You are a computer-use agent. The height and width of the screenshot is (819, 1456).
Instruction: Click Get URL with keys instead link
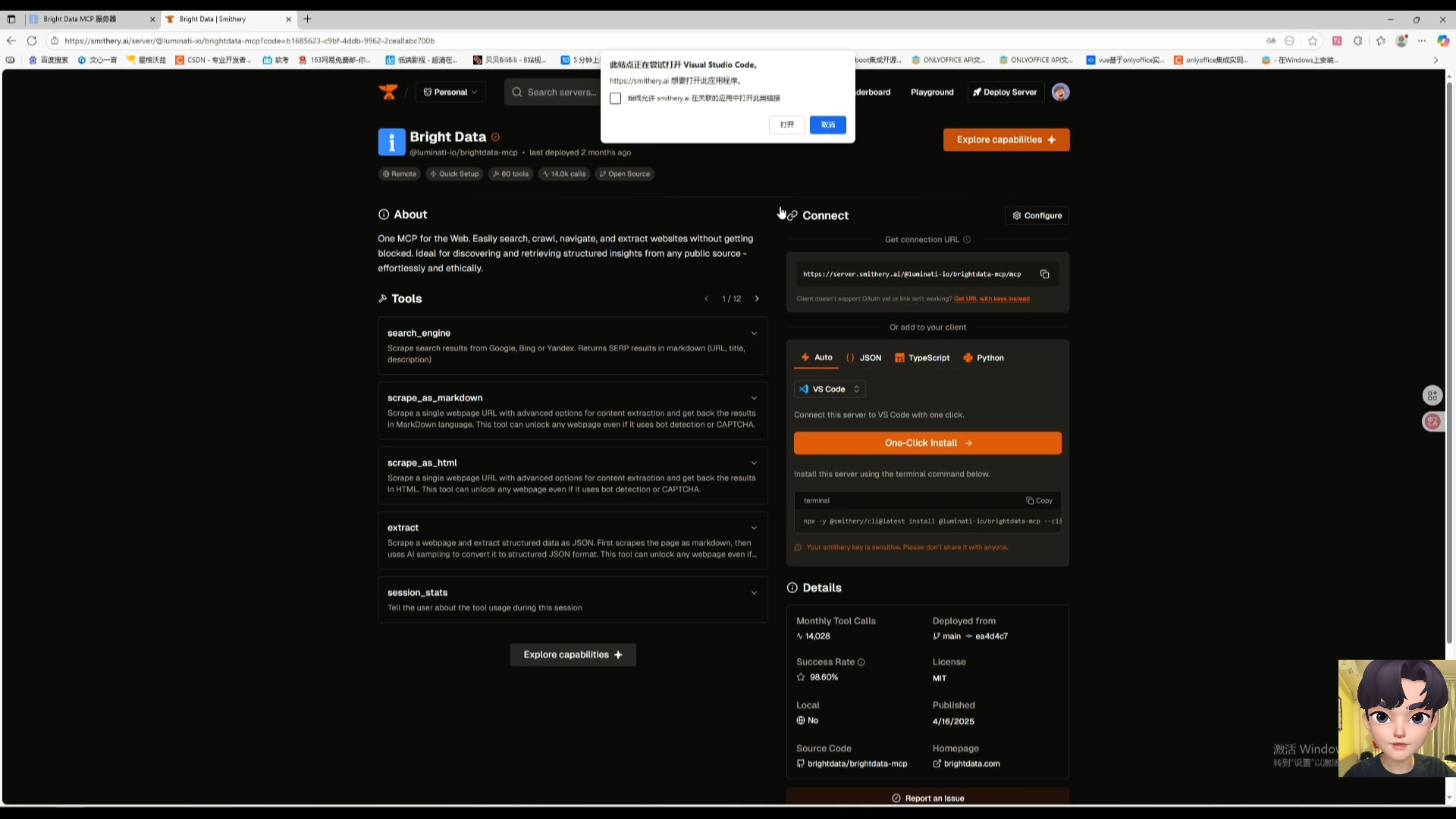pyautogui.click(x=991, y=299)
